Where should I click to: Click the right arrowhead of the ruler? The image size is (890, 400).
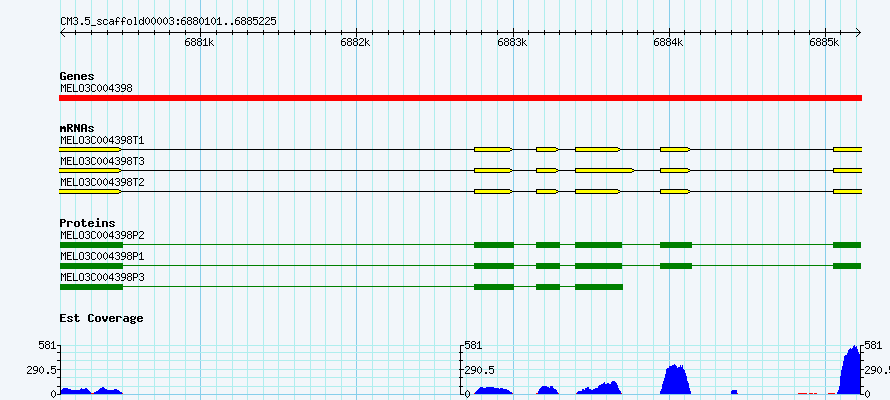coord(858,33)
